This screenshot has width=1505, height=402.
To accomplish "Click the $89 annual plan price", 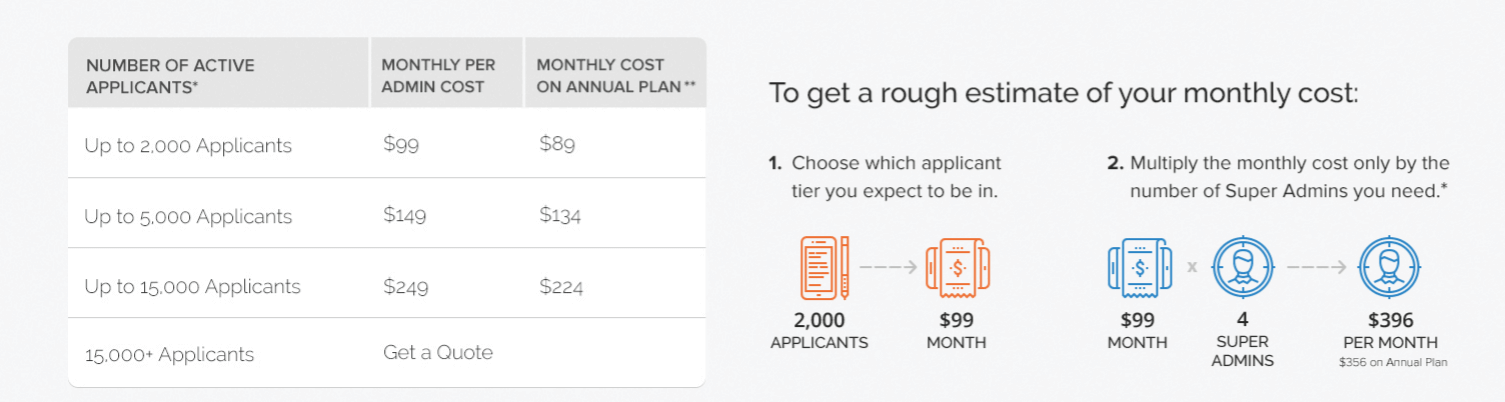I will (557, 144).
